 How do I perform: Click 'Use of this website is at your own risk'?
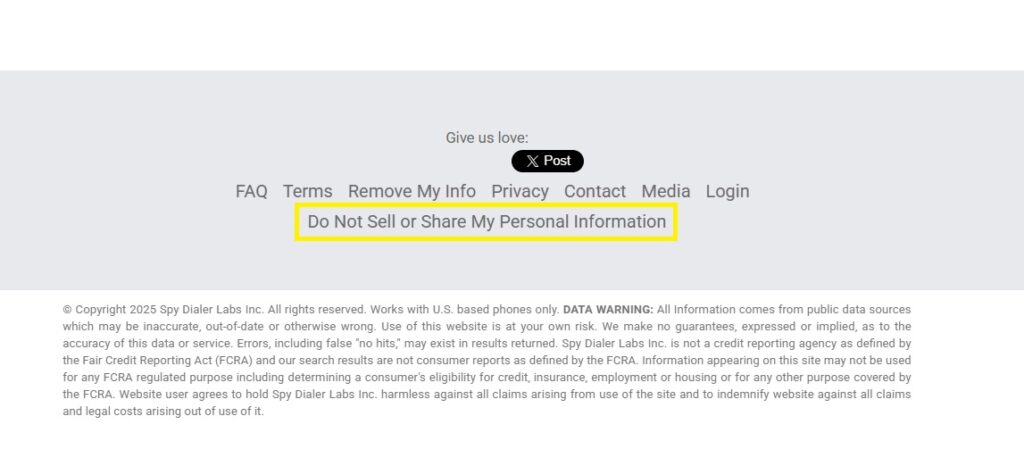click(488, 326)
